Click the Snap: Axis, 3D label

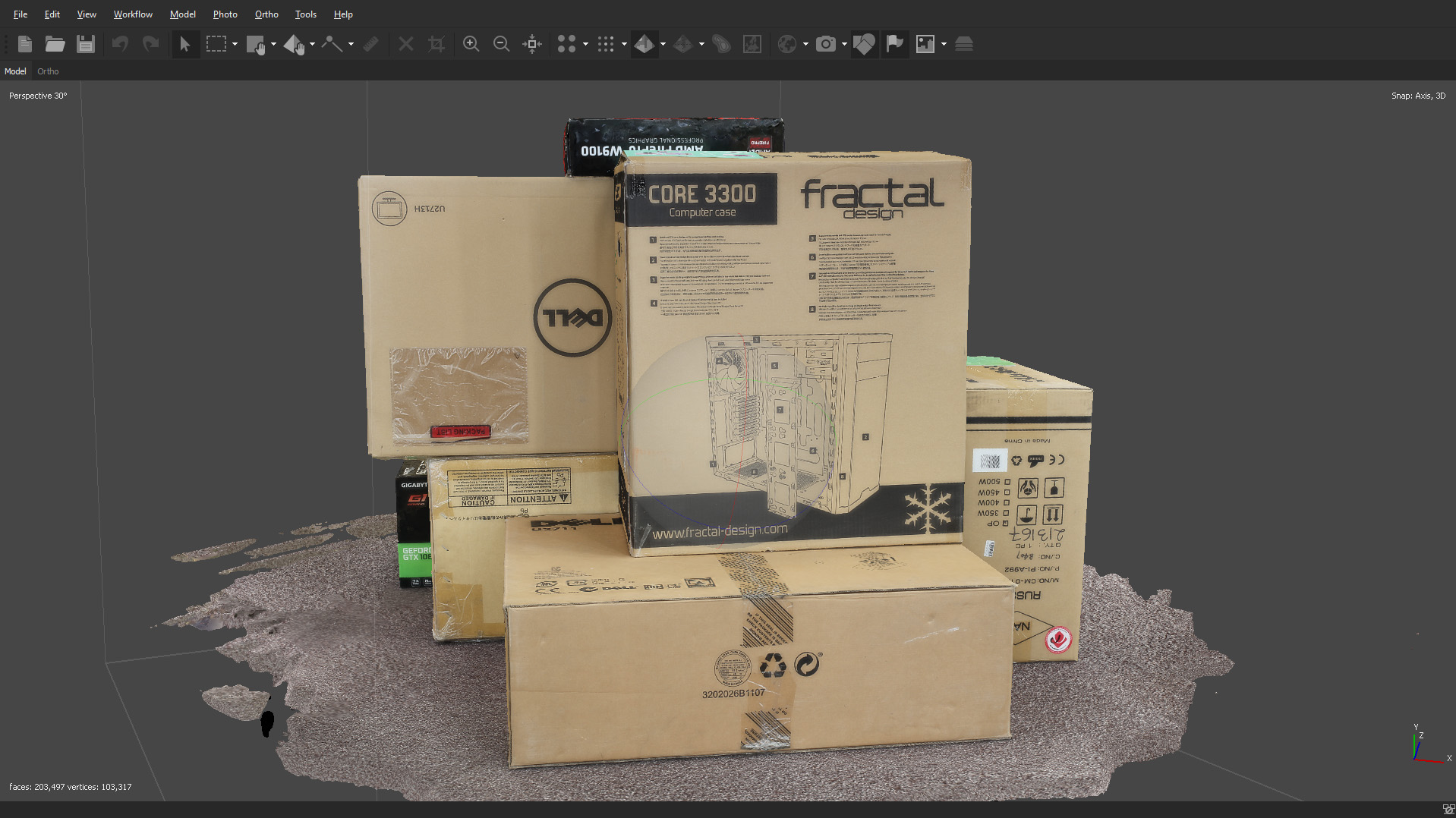pyautogui.click(x=1418, y=96)
